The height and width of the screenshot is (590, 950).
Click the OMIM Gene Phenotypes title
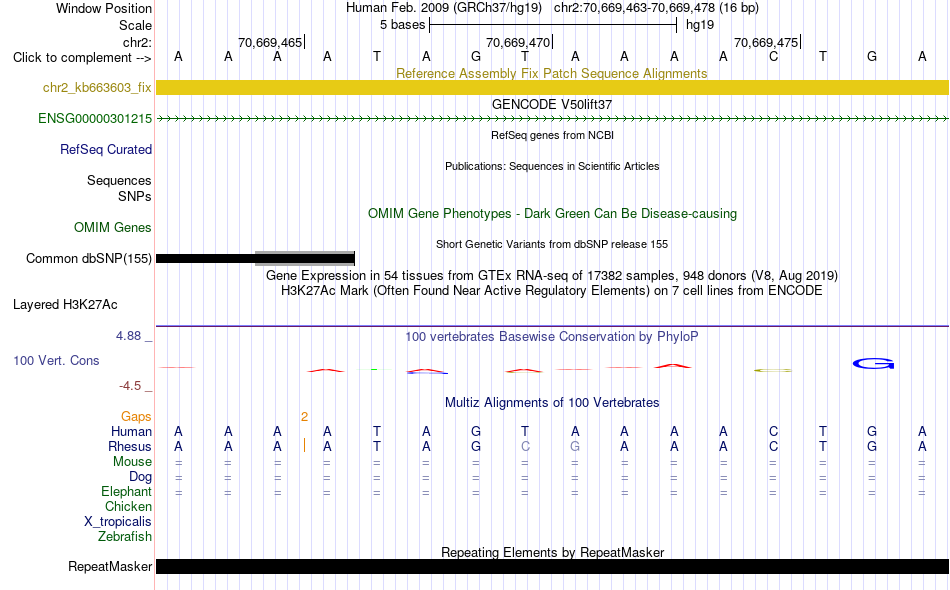point(552,213)
